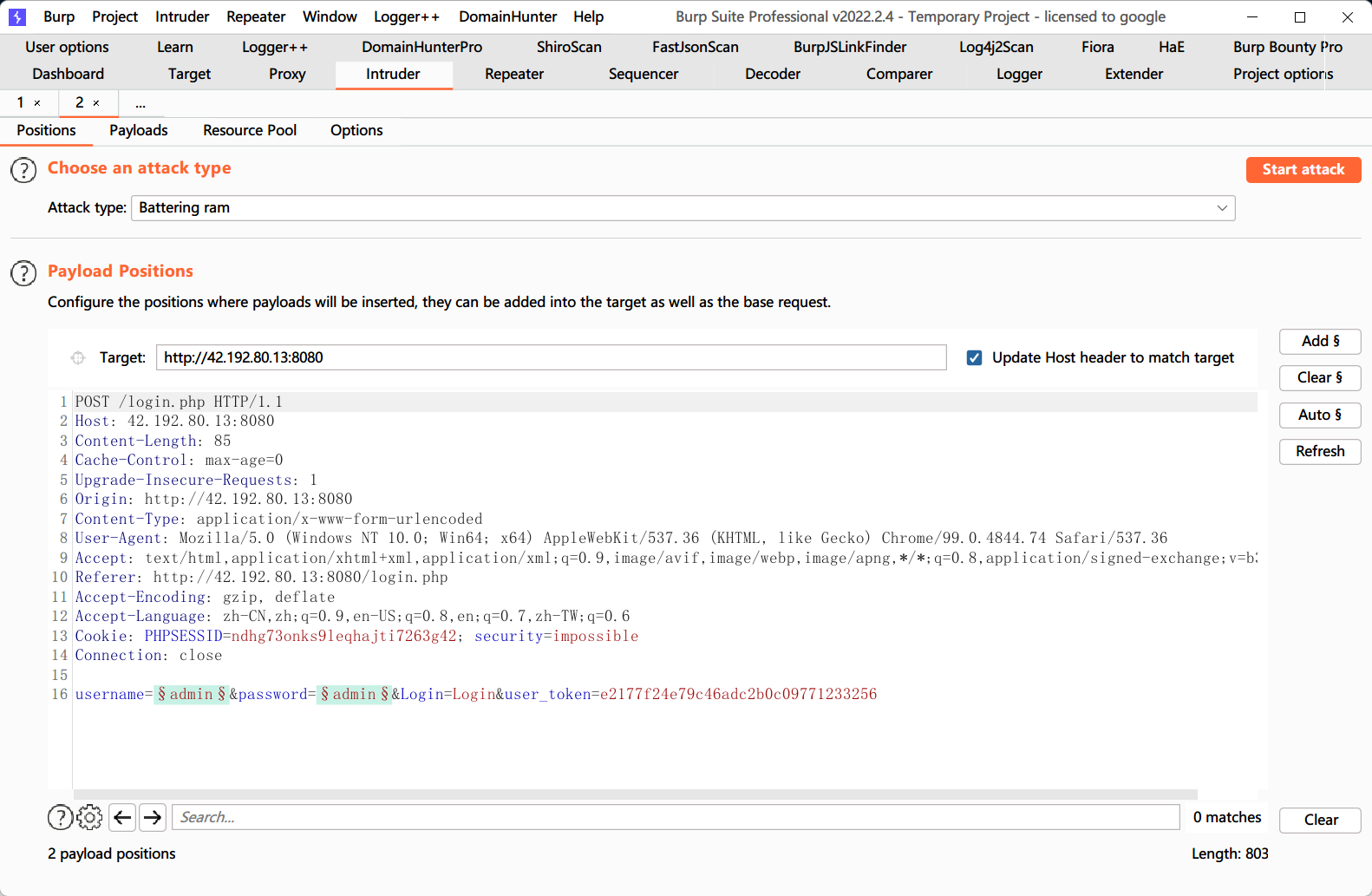This screenshot has width=1372, height=896.
Task: Switch to Target tab
Action: pyautogui.click(x=189, y=74)
